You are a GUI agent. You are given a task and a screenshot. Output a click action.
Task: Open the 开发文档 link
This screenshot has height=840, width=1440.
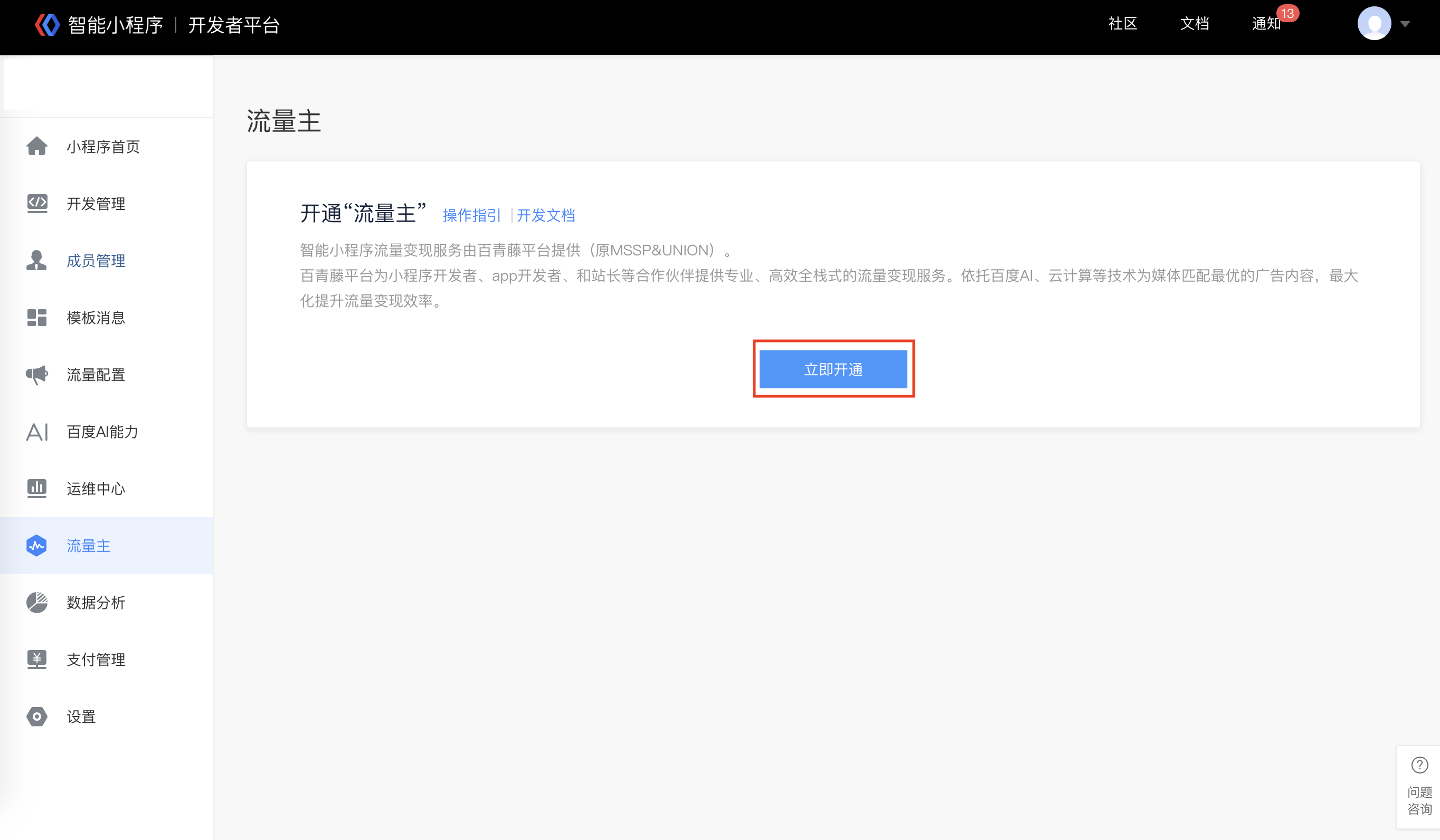pyautogui.click(x=546, y=215)
